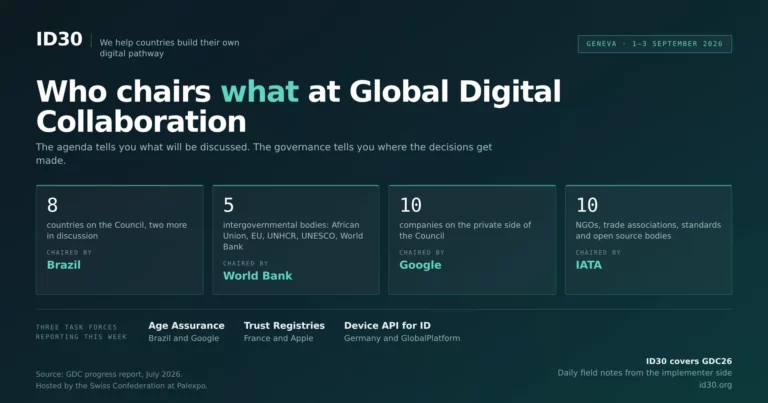The width and height of the screenshot is (768, 403).
Task: Click the highlighted word 'what' in the headline
Action: [260, 91]
